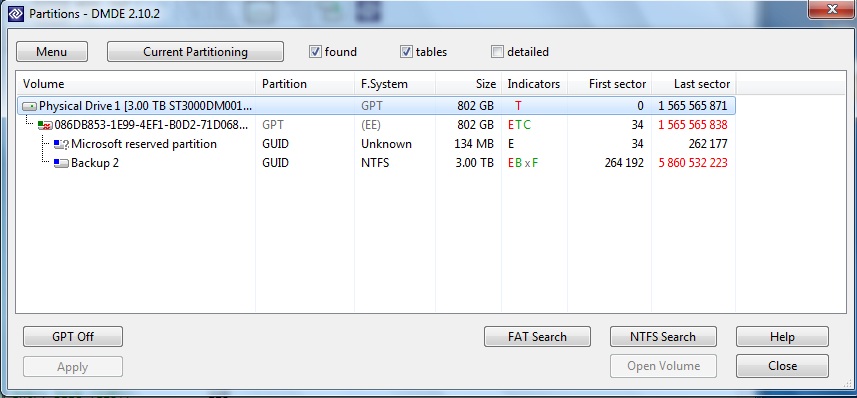Start the FAT Search
The image size is (857, 398).
pos(537,337)
